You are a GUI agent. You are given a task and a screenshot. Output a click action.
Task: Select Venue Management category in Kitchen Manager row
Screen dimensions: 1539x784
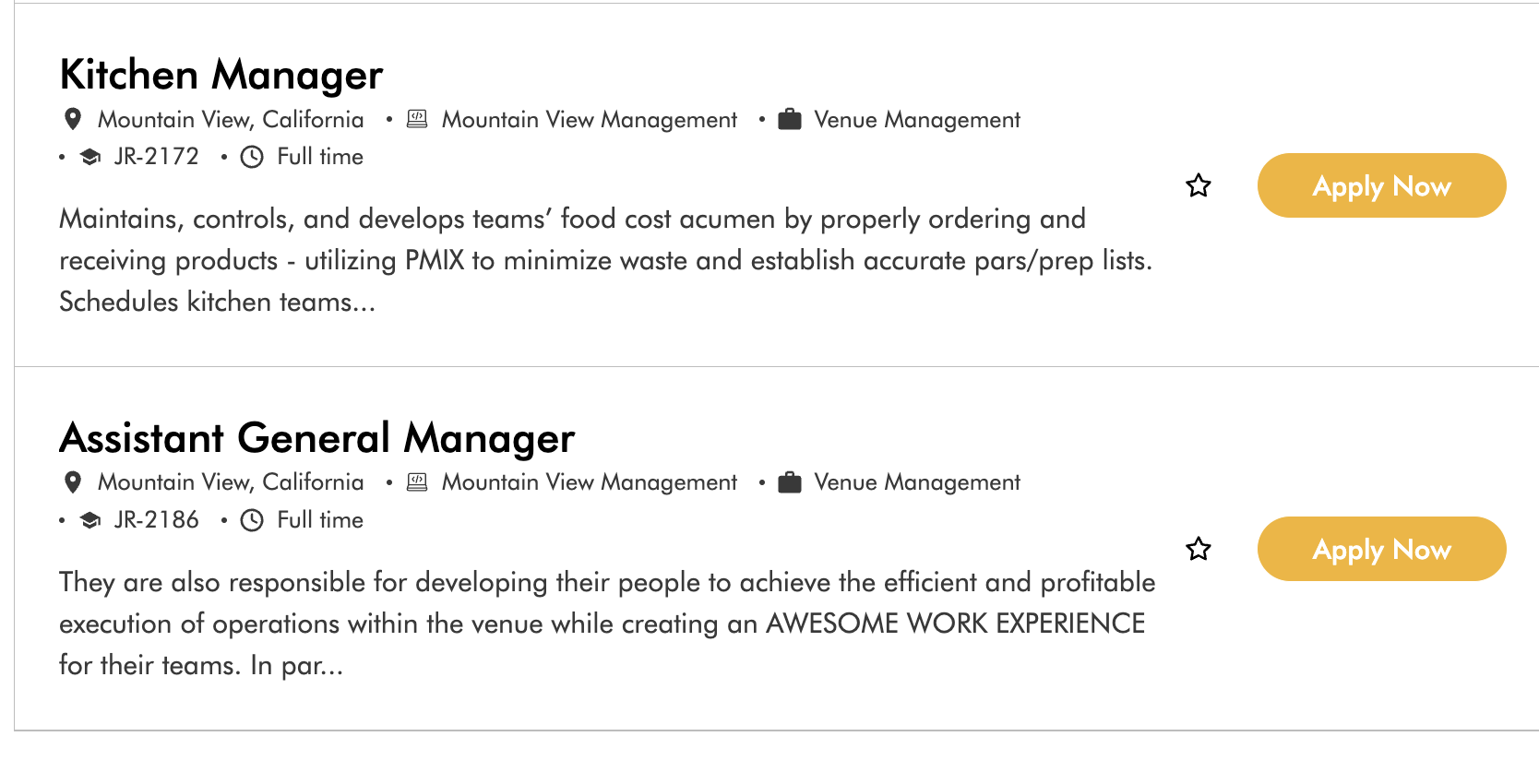tap(917, 120)
